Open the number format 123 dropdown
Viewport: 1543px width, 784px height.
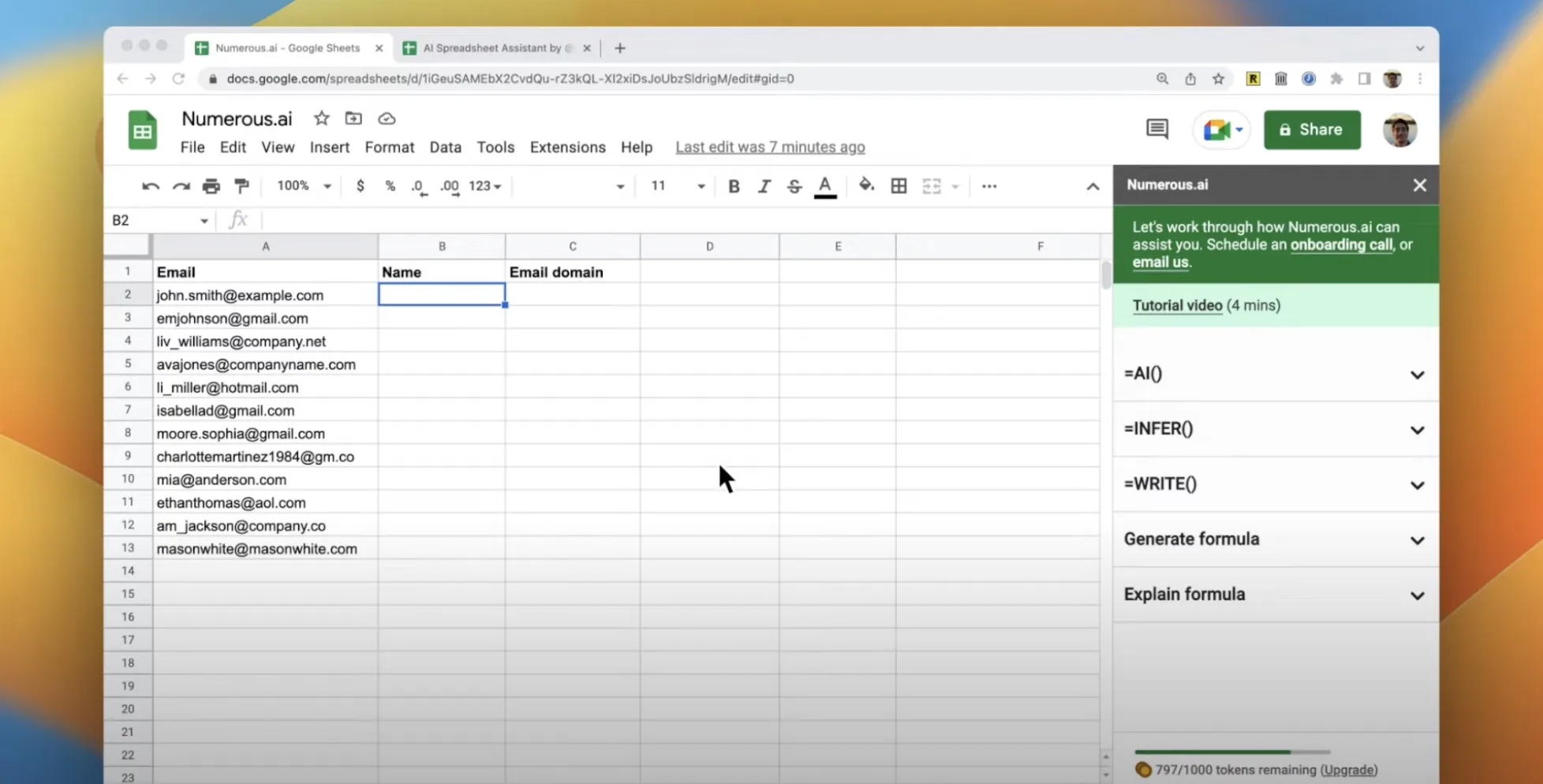click(485, 186)
